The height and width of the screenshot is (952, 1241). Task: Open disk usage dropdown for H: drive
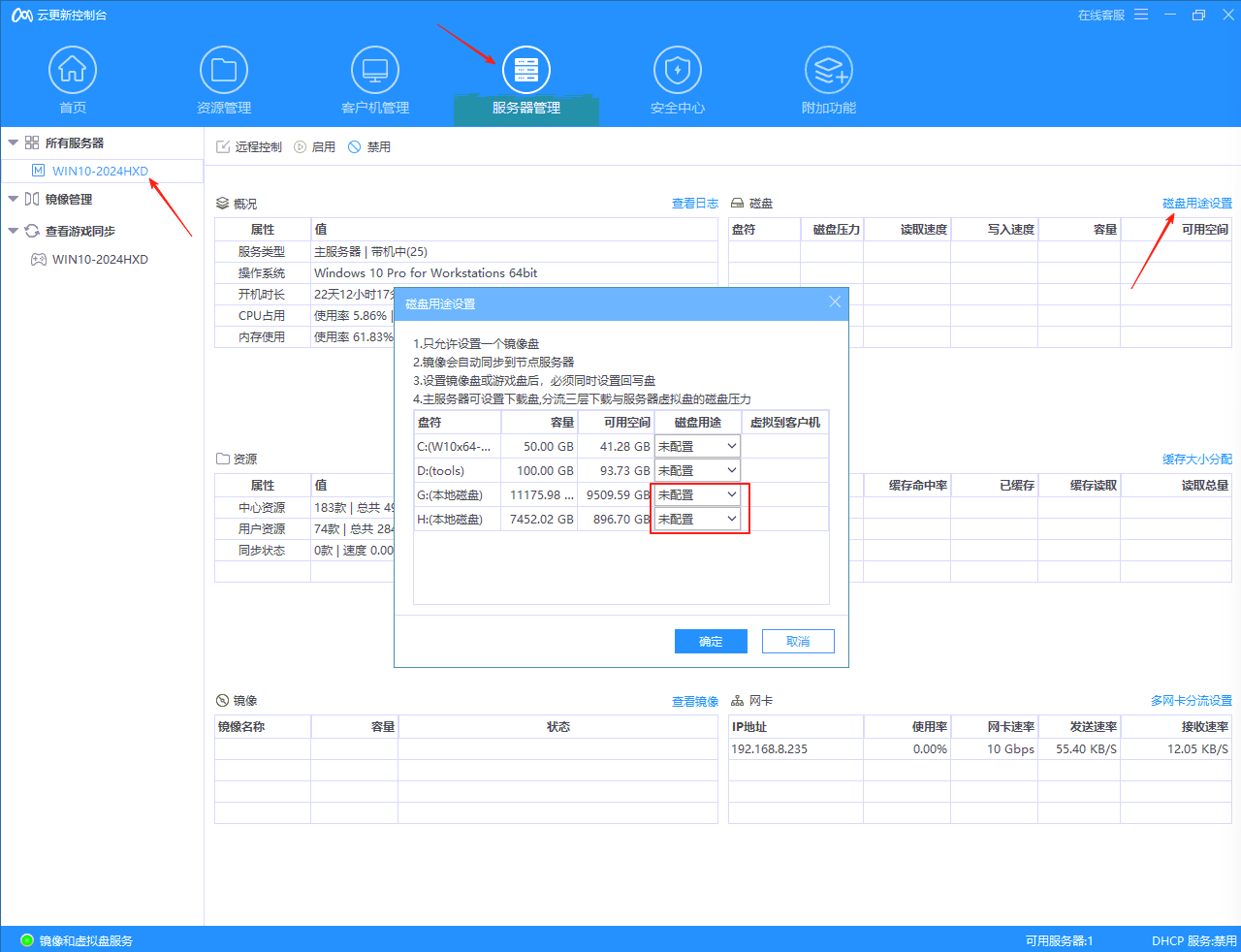731,519
